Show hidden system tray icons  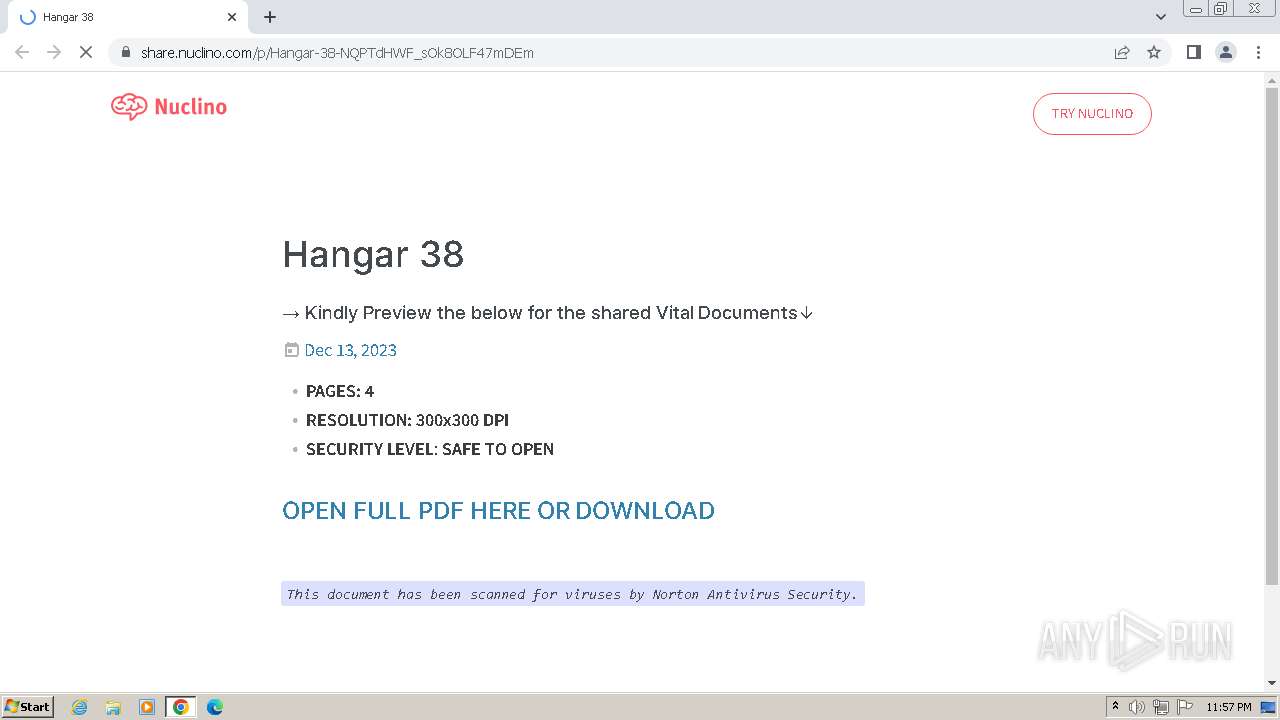pos(1115,707)
